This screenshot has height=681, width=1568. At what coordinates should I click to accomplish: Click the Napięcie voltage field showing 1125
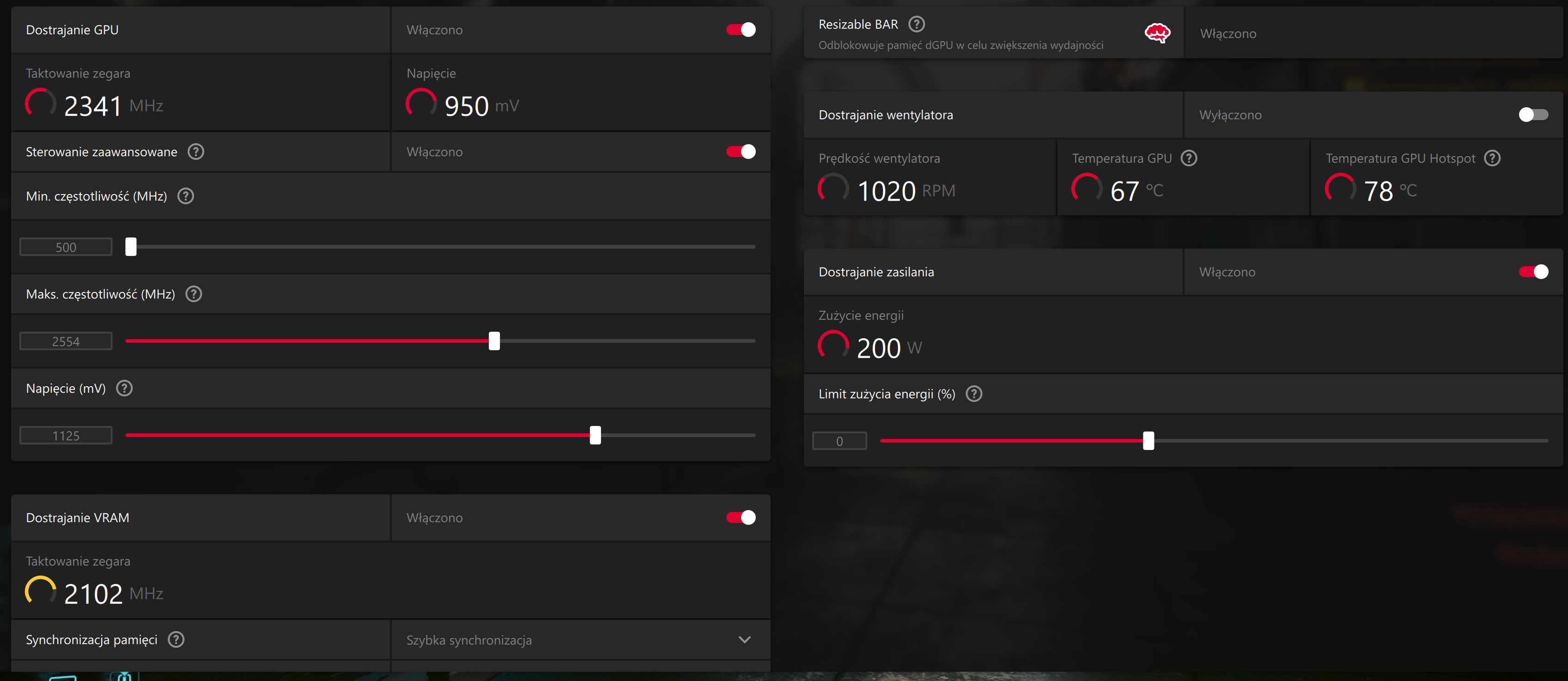click(66, 436)
